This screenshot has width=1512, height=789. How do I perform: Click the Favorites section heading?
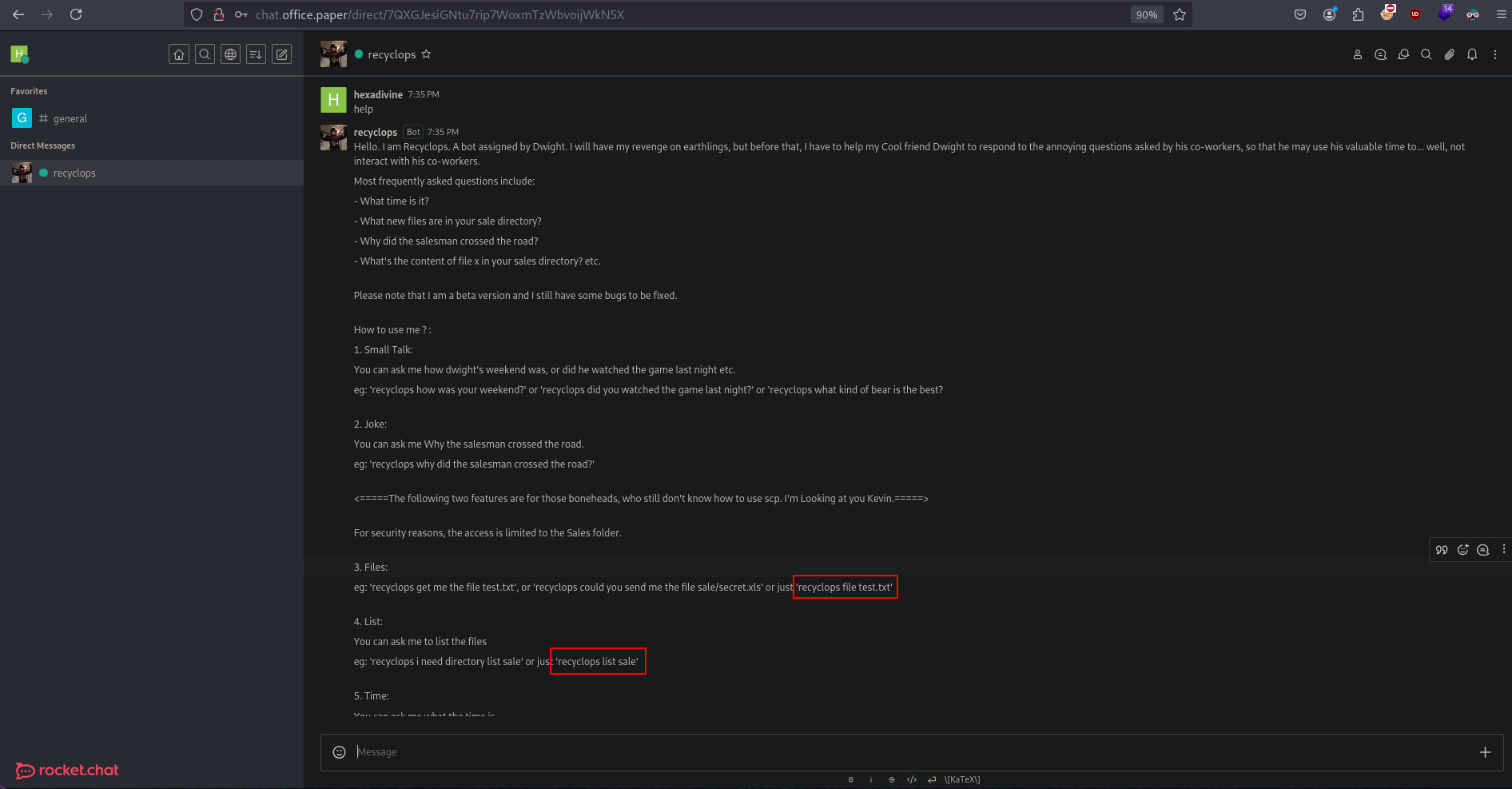tap(29, 91)
